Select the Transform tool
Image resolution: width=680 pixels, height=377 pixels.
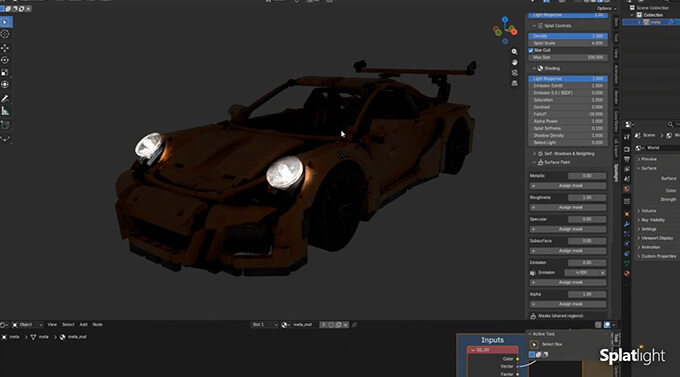coord(5,84)
